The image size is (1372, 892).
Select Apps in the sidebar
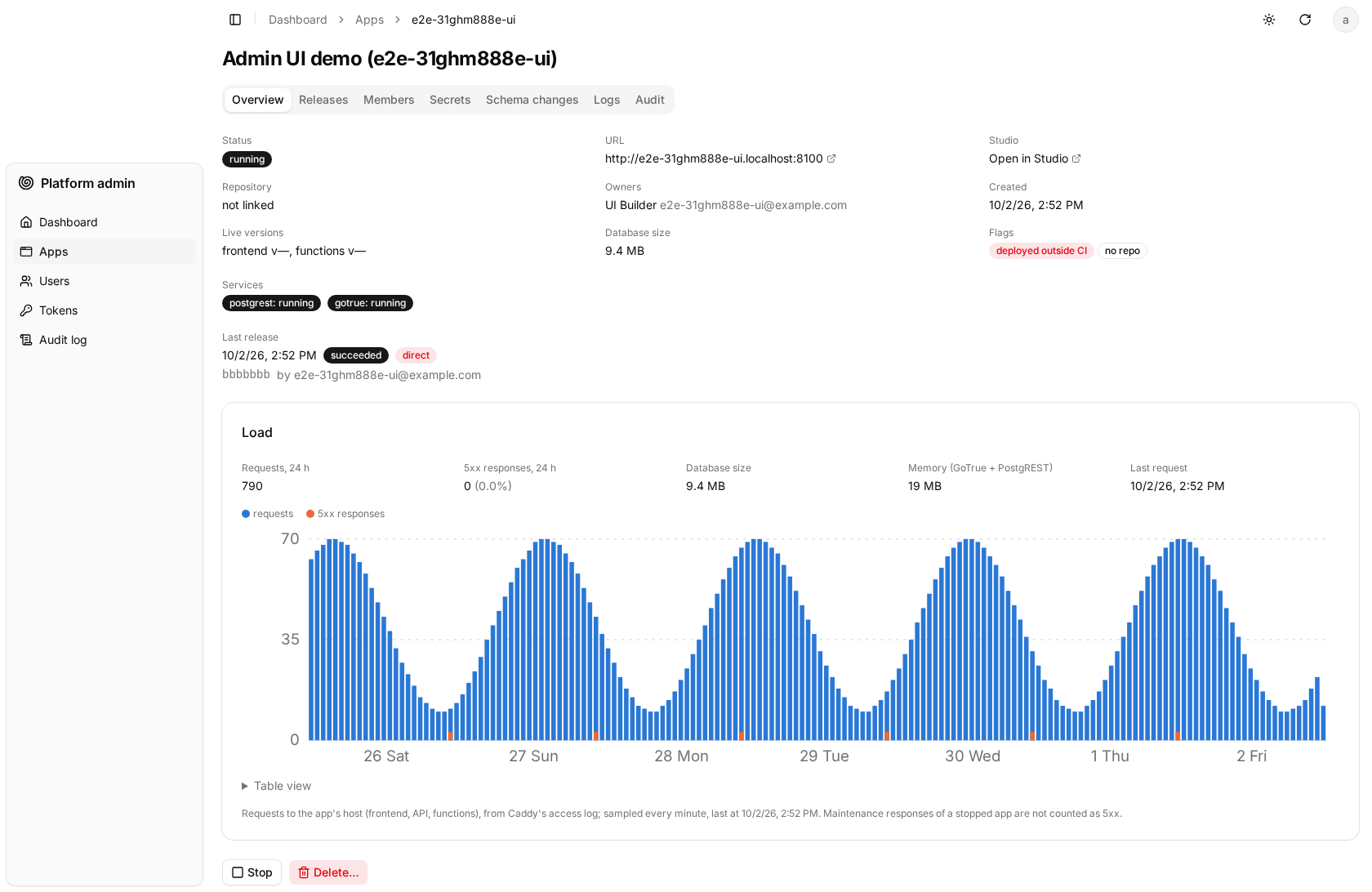click(105, 252)
